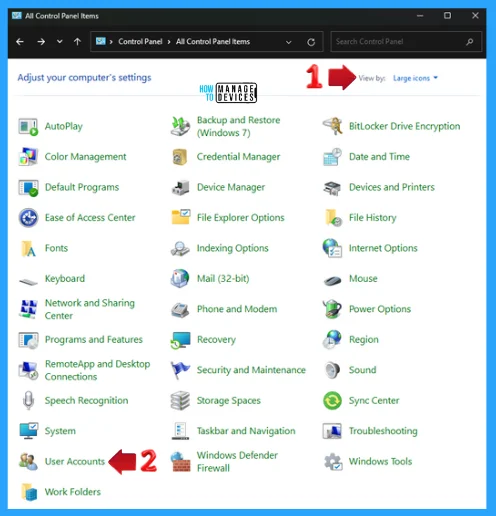Select Control Panel in the breadcrumb path
The height and width of the screenshot is (516, 496).
(x=140, y=42)
